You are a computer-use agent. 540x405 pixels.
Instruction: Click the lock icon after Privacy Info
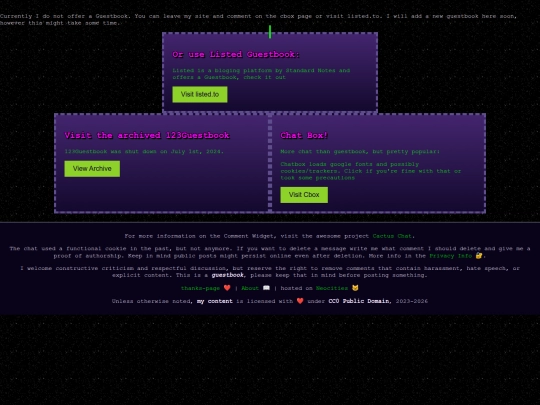[x=479, y=256]
